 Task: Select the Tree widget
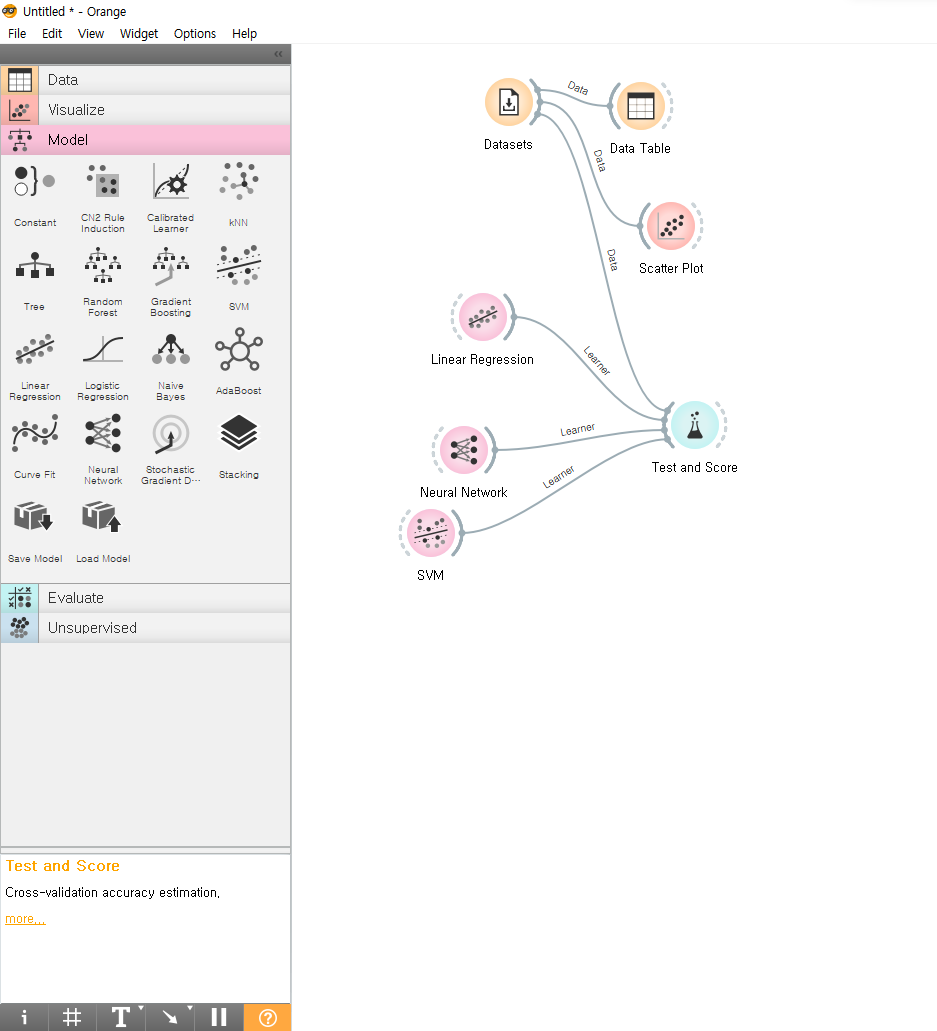click(34, 265)
